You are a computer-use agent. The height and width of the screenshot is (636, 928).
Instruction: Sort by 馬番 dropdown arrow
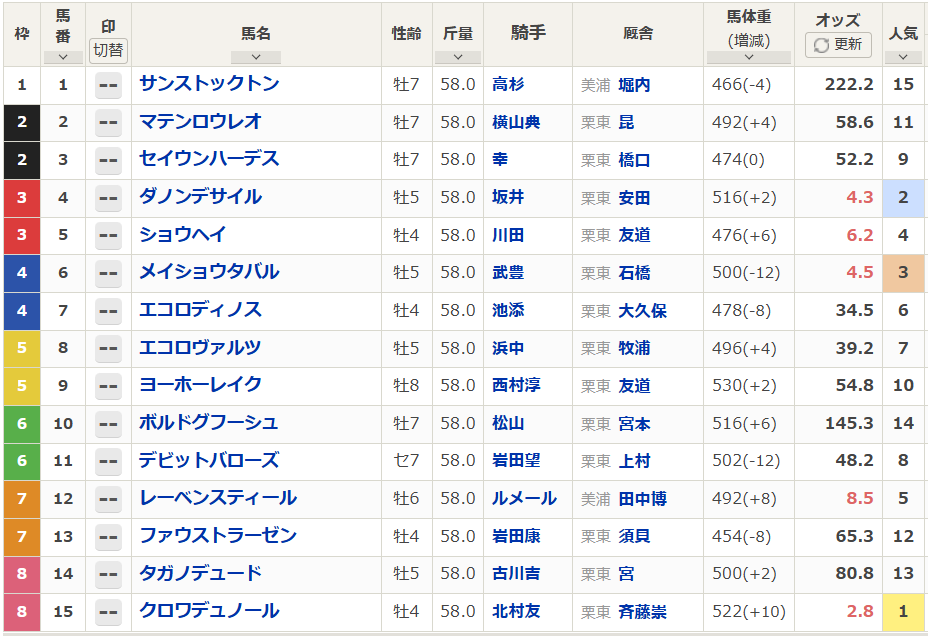(x=63, y=57)
